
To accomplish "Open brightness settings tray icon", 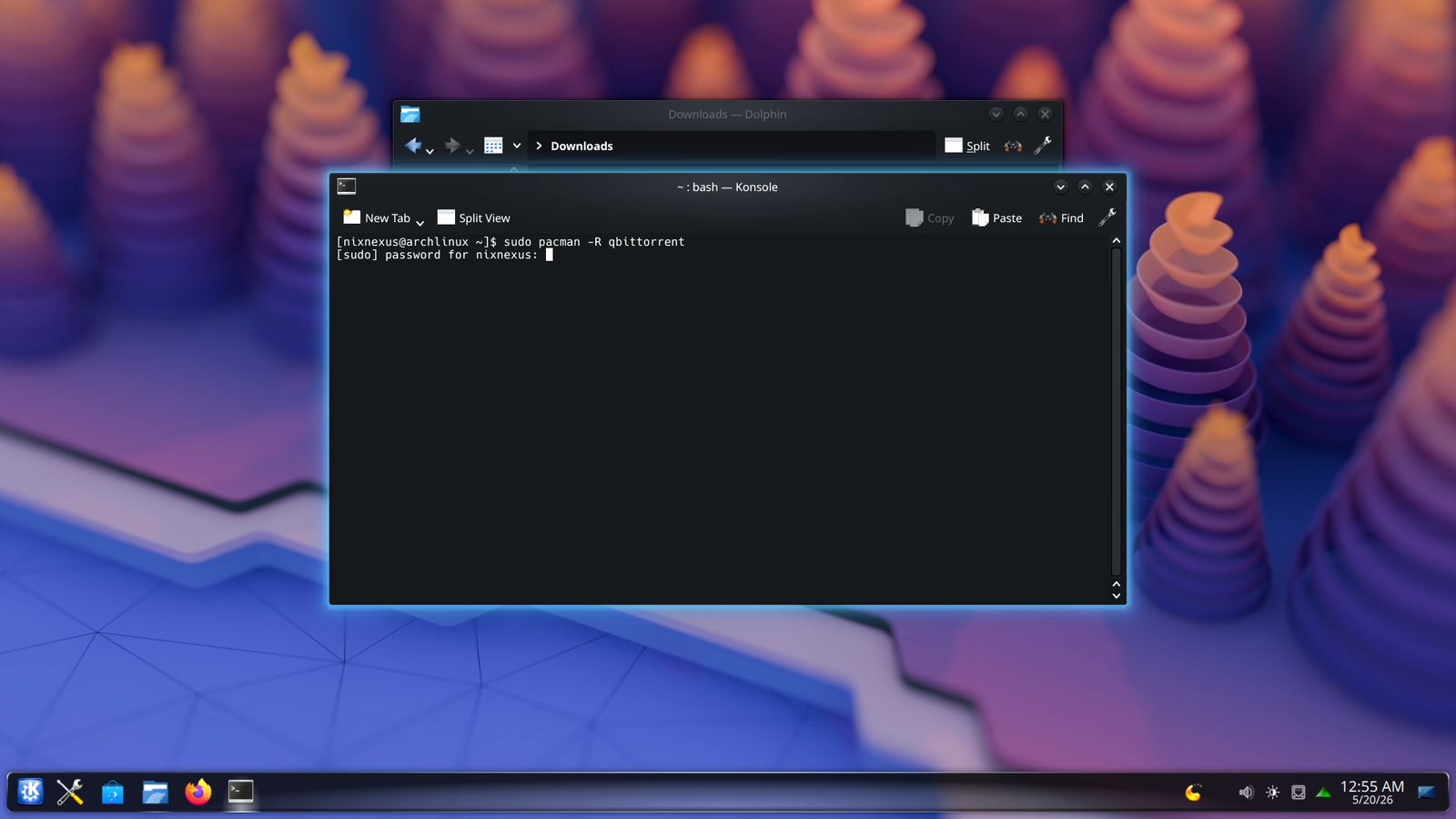I will (1272, 793).
